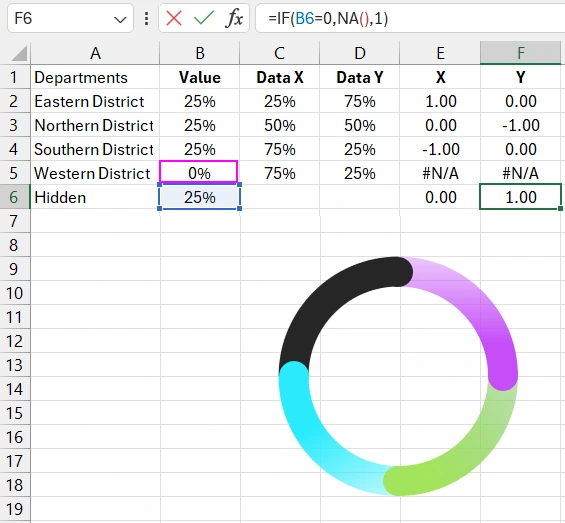Select row 6 header
Image resolution: width=565 pixels, height=523 pixels.
pos(15,197)
